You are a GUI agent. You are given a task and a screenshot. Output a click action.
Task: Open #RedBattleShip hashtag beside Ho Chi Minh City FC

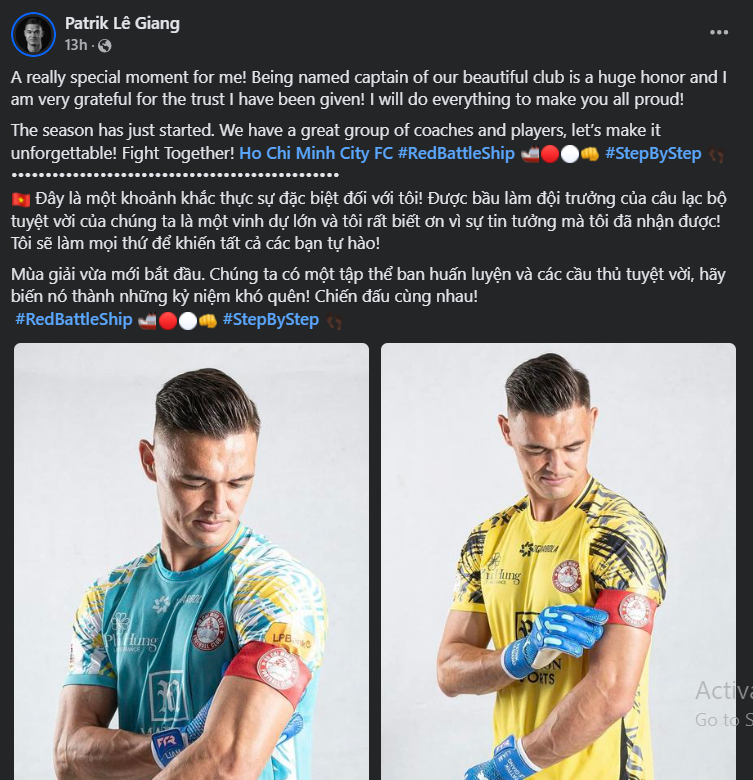456,153
